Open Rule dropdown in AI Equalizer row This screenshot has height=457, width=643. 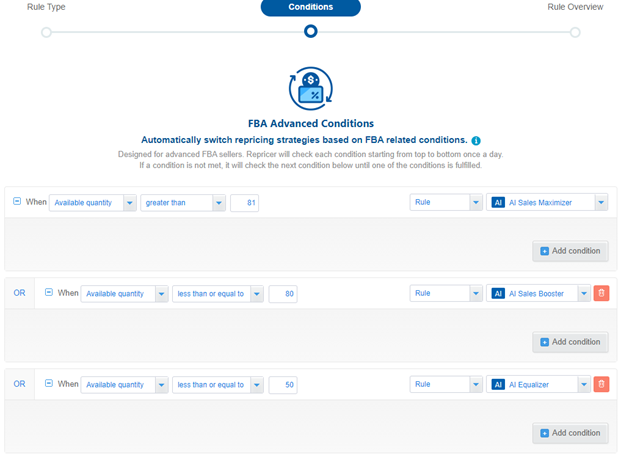[x=446, y=384]
